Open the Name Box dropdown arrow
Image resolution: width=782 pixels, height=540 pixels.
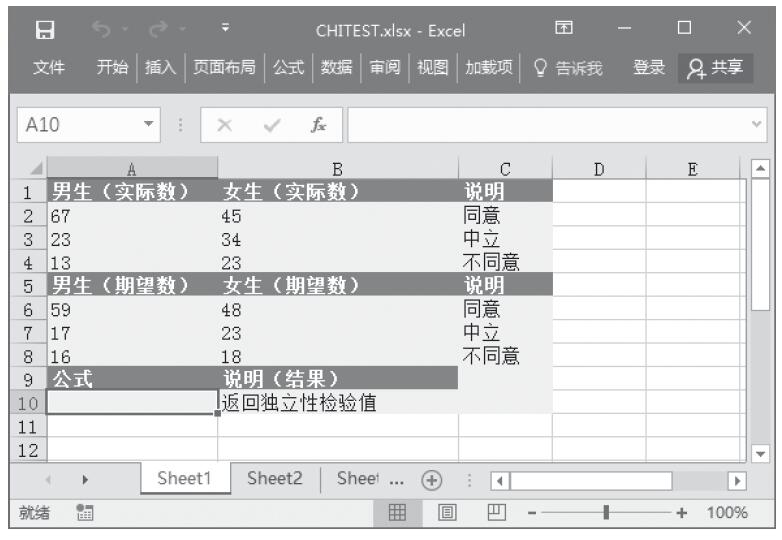pyautogui.click(x=150, y=126)
